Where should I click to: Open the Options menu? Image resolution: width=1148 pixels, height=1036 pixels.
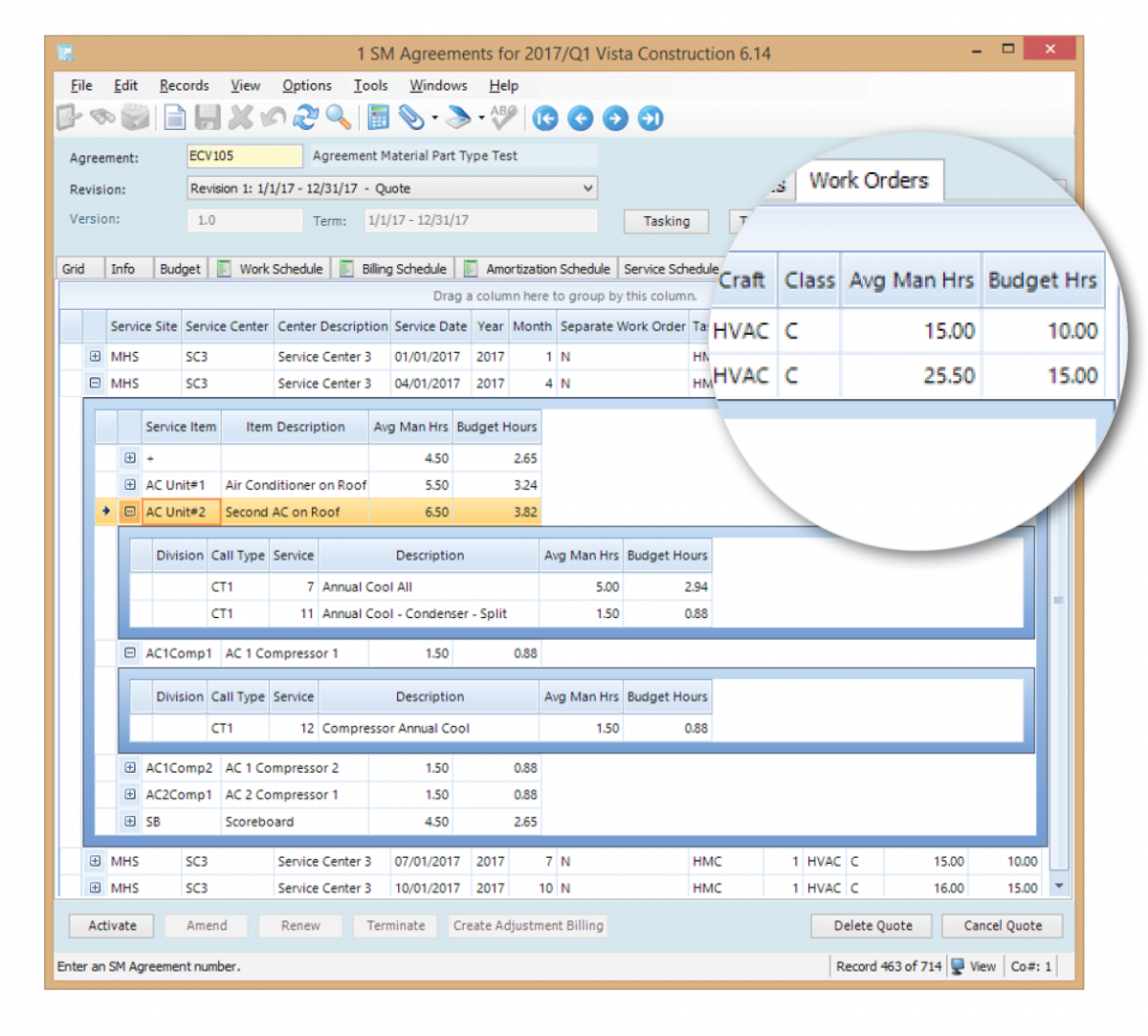pyautogui.click(x=306, y=85)
